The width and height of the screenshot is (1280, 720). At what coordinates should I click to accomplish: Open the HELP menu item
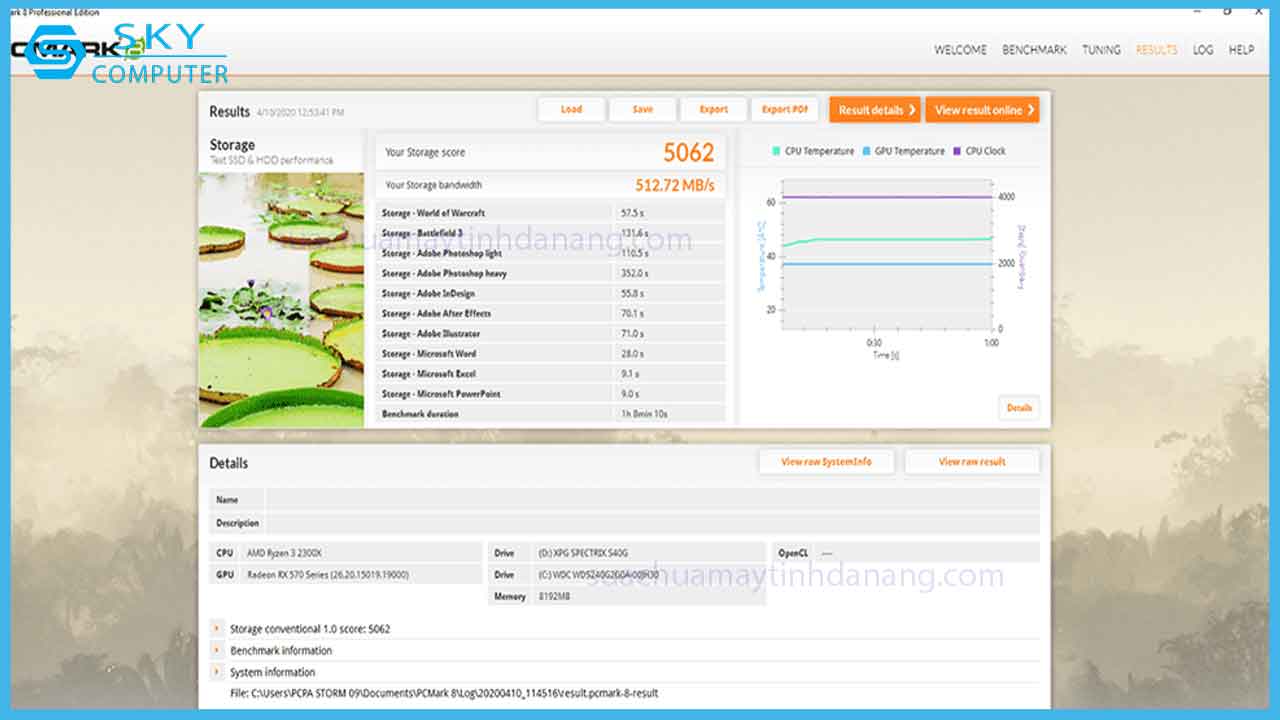[1241, 50]
